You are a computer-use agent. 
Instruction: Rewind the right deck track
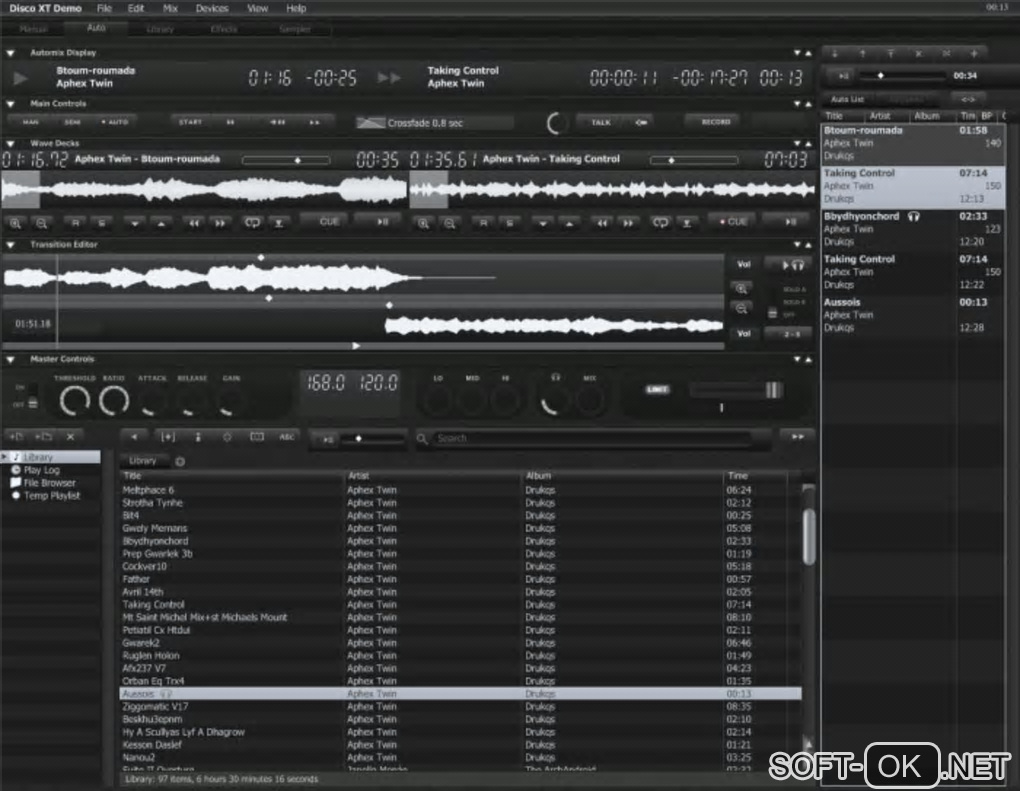point(602,223)
